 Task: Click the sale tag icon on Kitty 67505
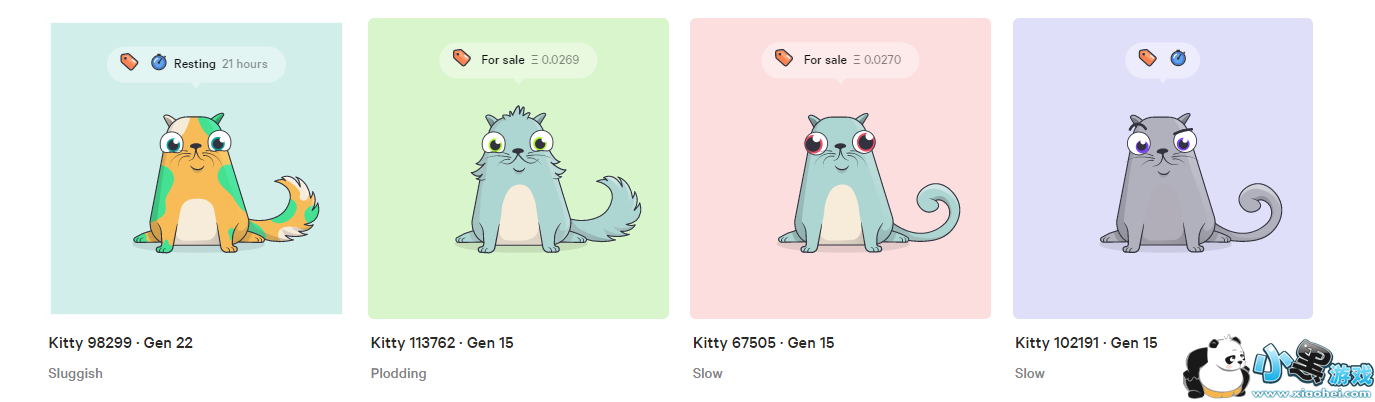(784, 58)
